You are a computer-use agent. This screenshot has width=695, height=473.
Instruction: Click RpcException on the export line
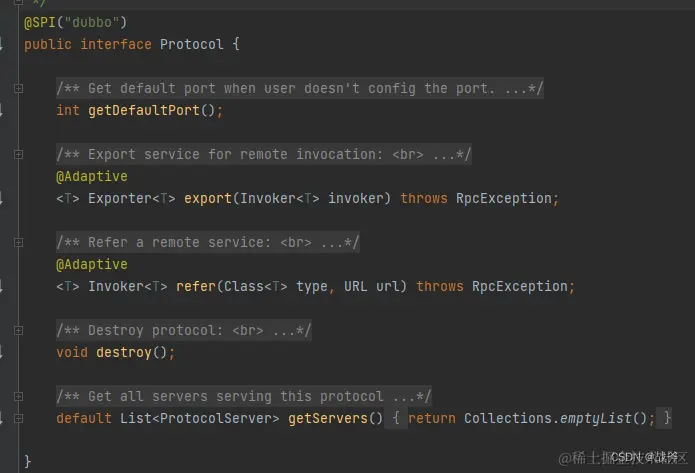[x=504, y=198]
